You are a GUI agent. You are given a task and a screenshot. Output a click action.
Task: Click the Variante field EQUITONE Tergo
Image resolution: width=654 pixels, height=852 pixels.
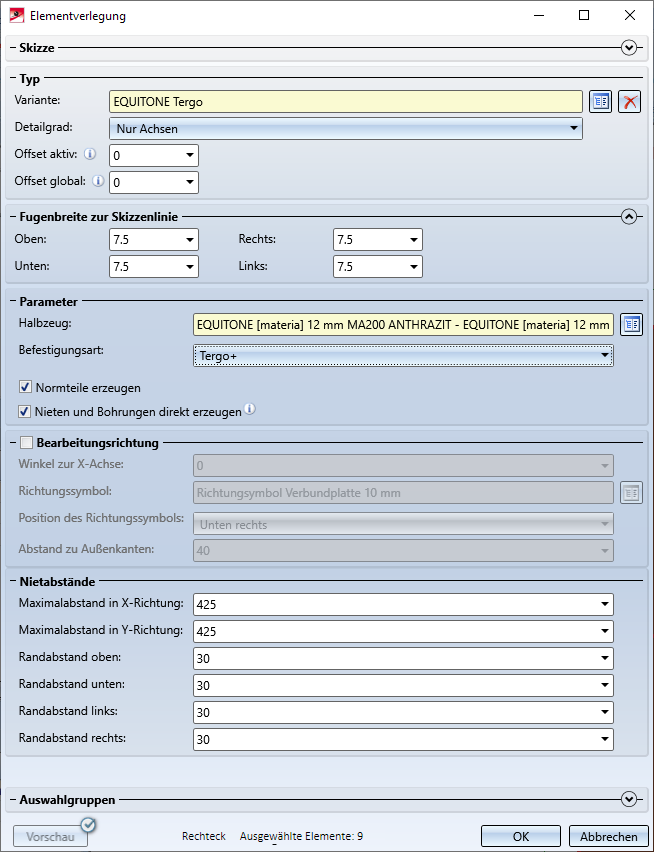click(x=345, y=102)
